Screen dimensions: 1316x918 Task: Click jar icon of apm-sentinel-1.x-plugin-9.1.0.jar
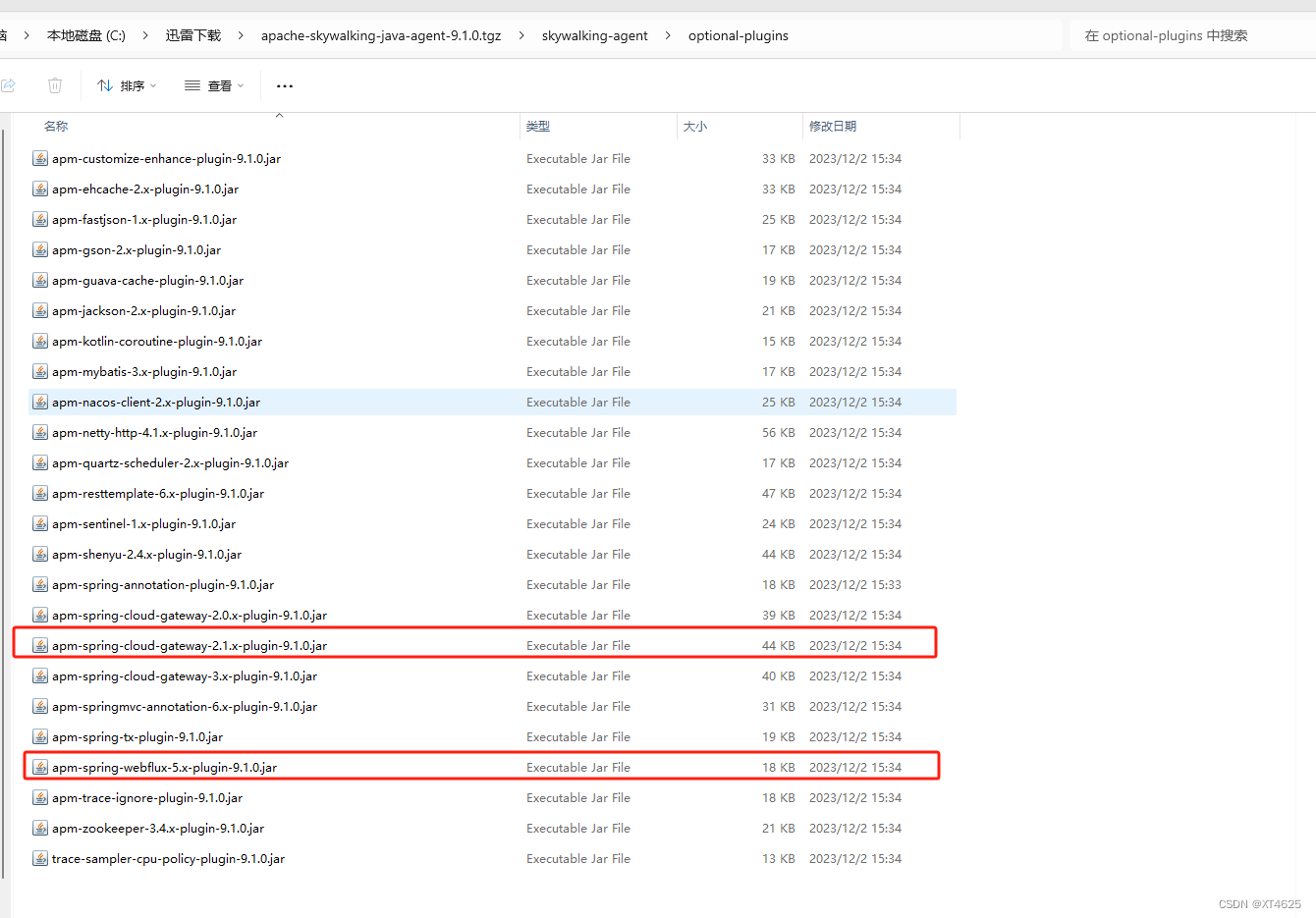point(40,523)
